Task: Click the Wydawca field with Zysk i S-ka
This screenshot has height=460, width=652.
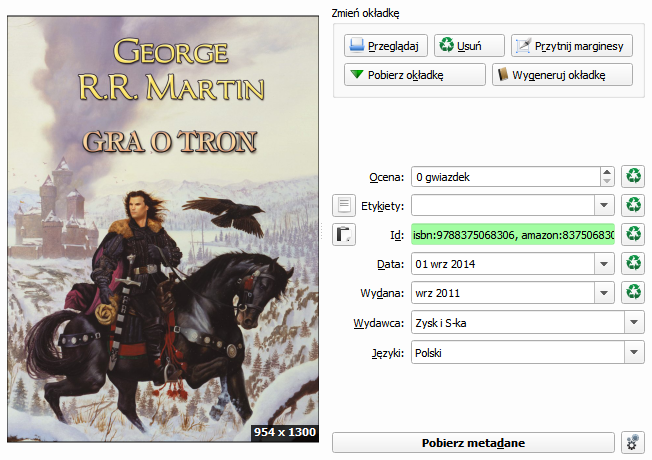Action: click(518, 322)
